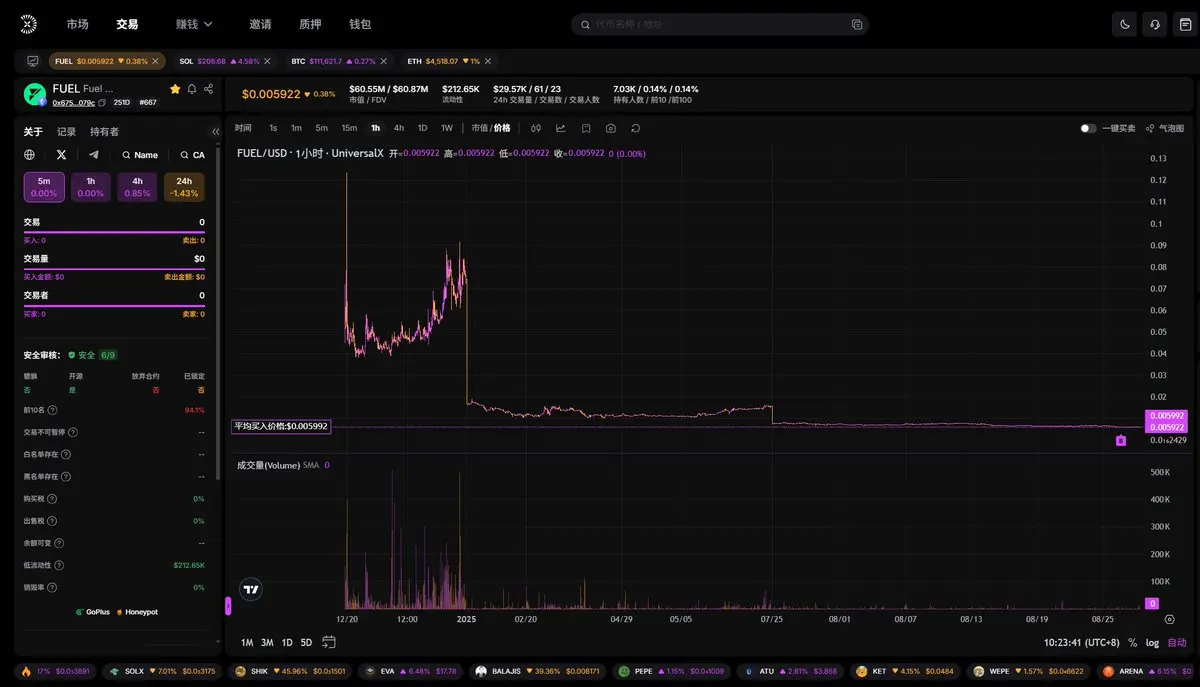The image size is (1200, 687).
Task: Open the 邀请 invite page
Action: click(x=260, y=24)
